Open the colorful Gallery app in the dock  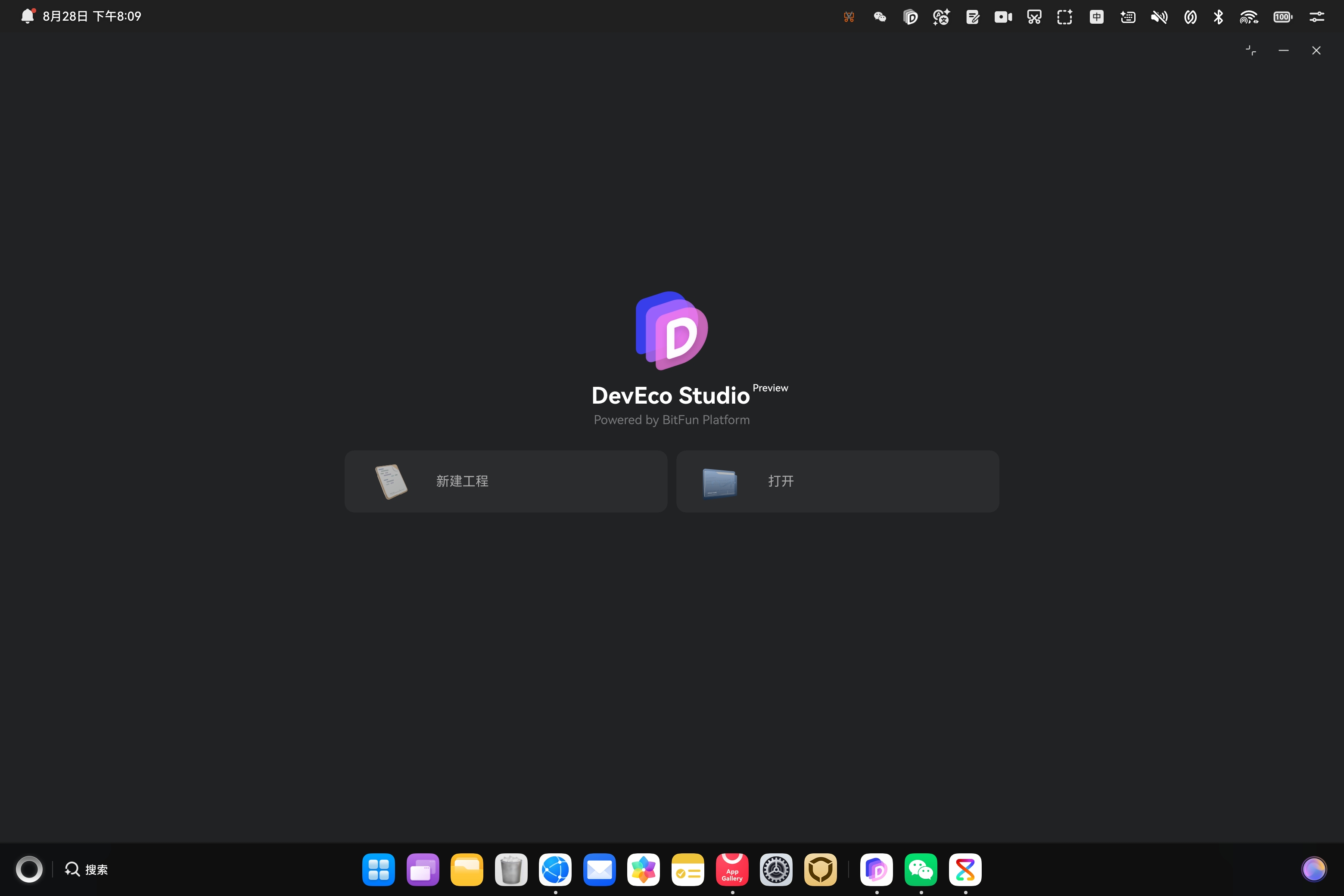pos(644,869)
